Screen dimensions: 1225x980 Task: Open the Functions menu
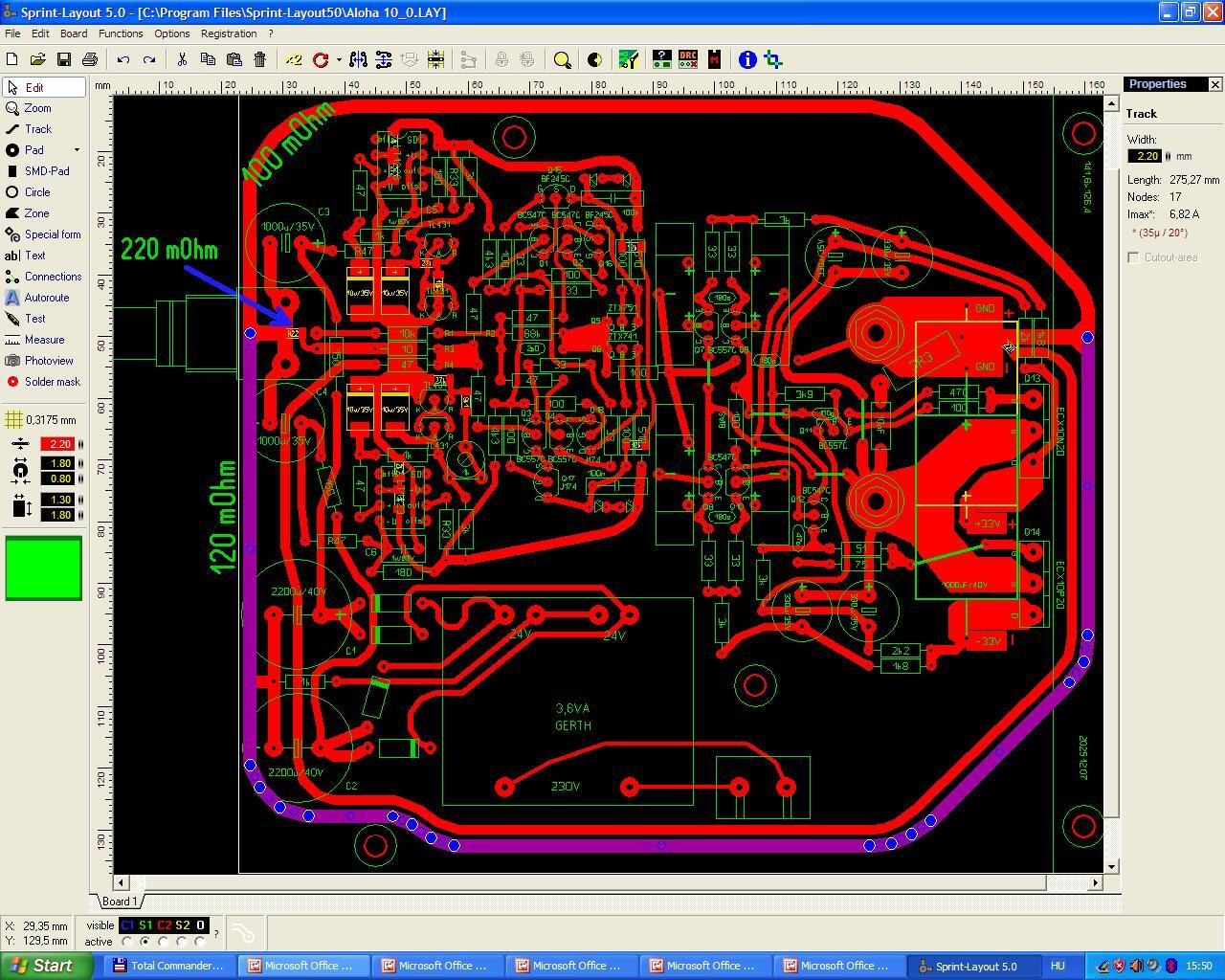coord(121,33)
